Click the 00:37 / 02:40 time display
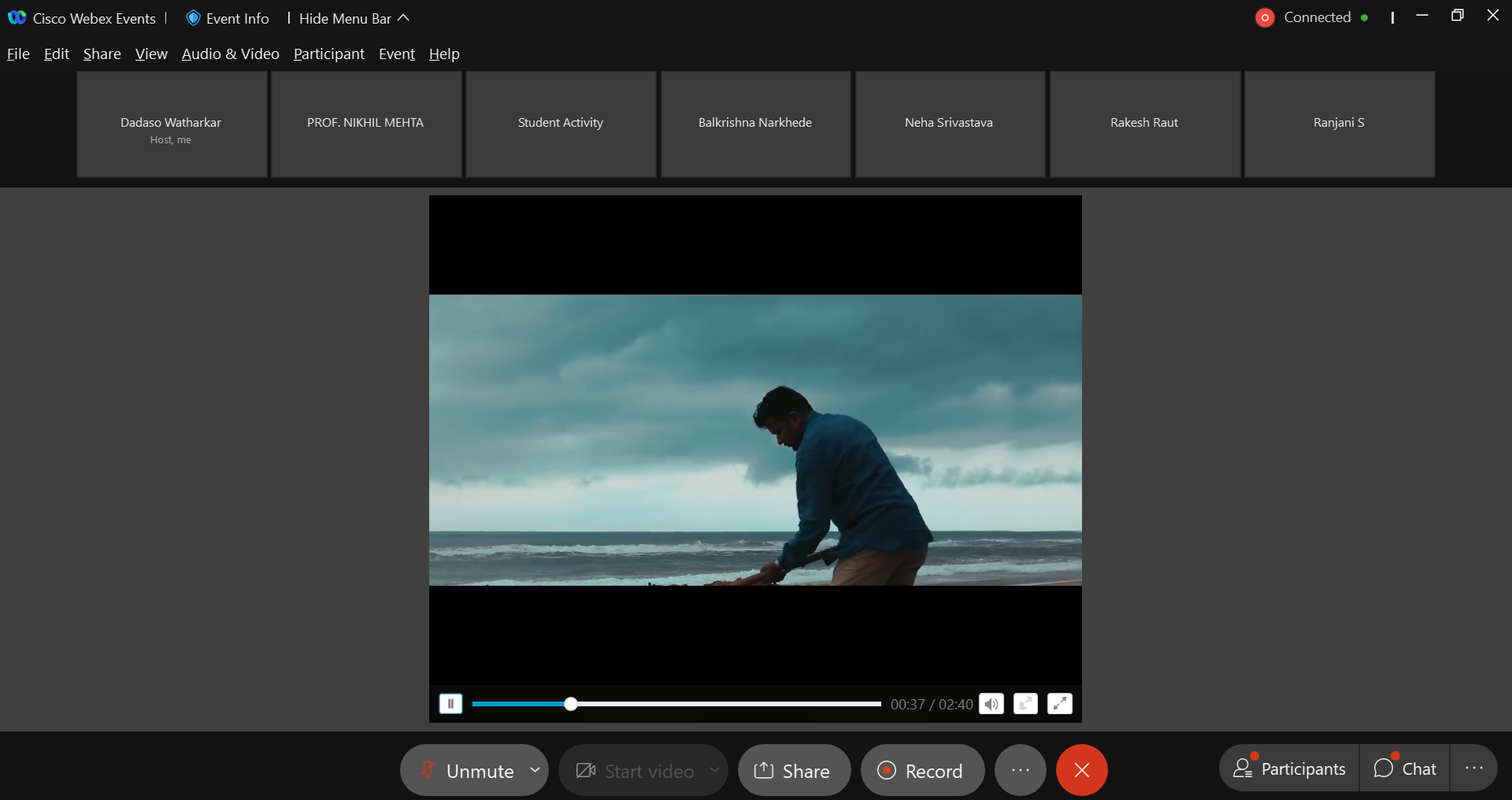This screenshot has height=800, width=1512. 932,705
